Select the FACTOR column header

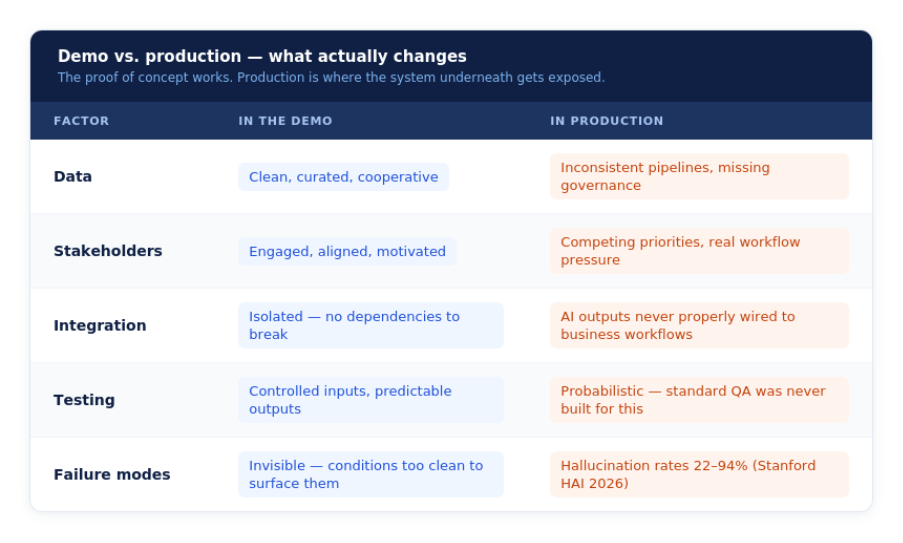[x=81, y=121]
